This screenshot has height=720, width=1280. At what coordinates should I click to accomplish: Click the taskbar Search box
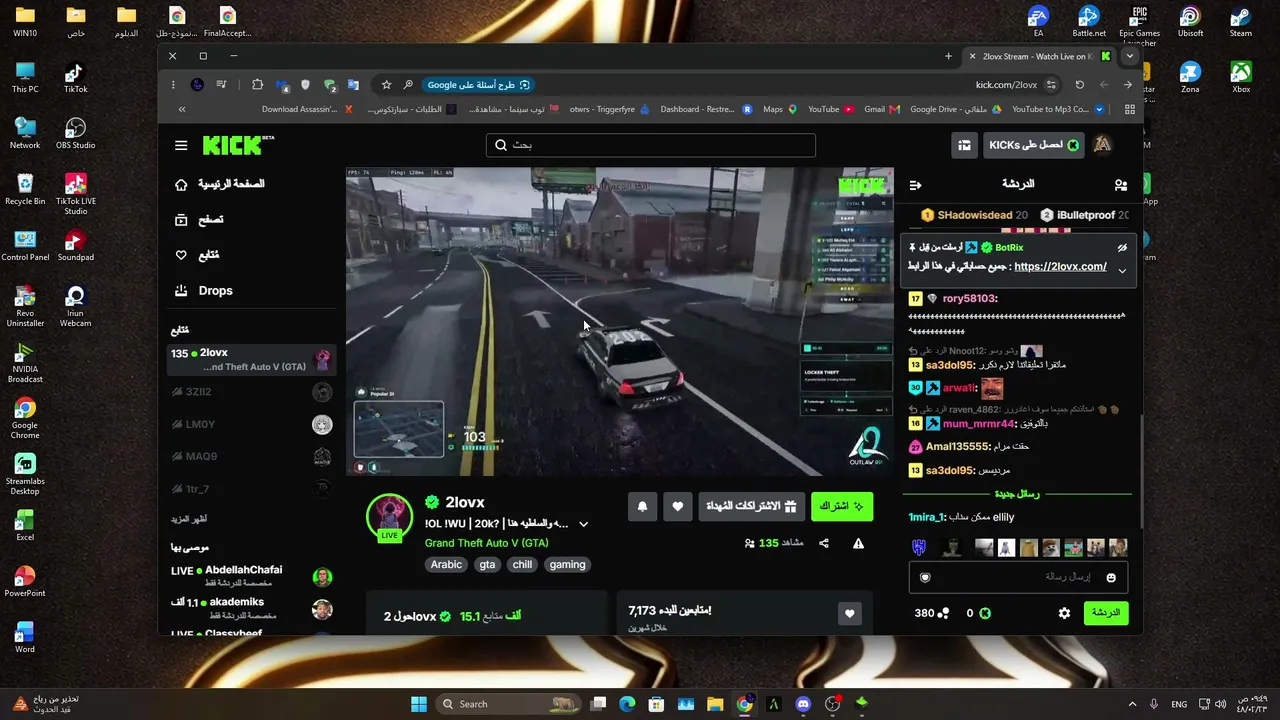pos(508,704)
